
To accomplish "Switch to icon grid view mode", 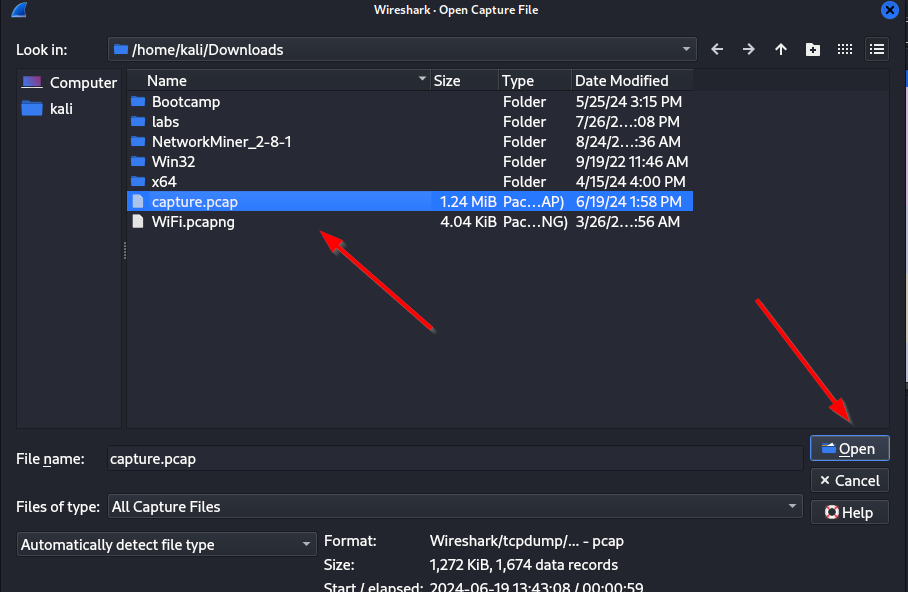I will pyautogui.click(x=845, y=50).
